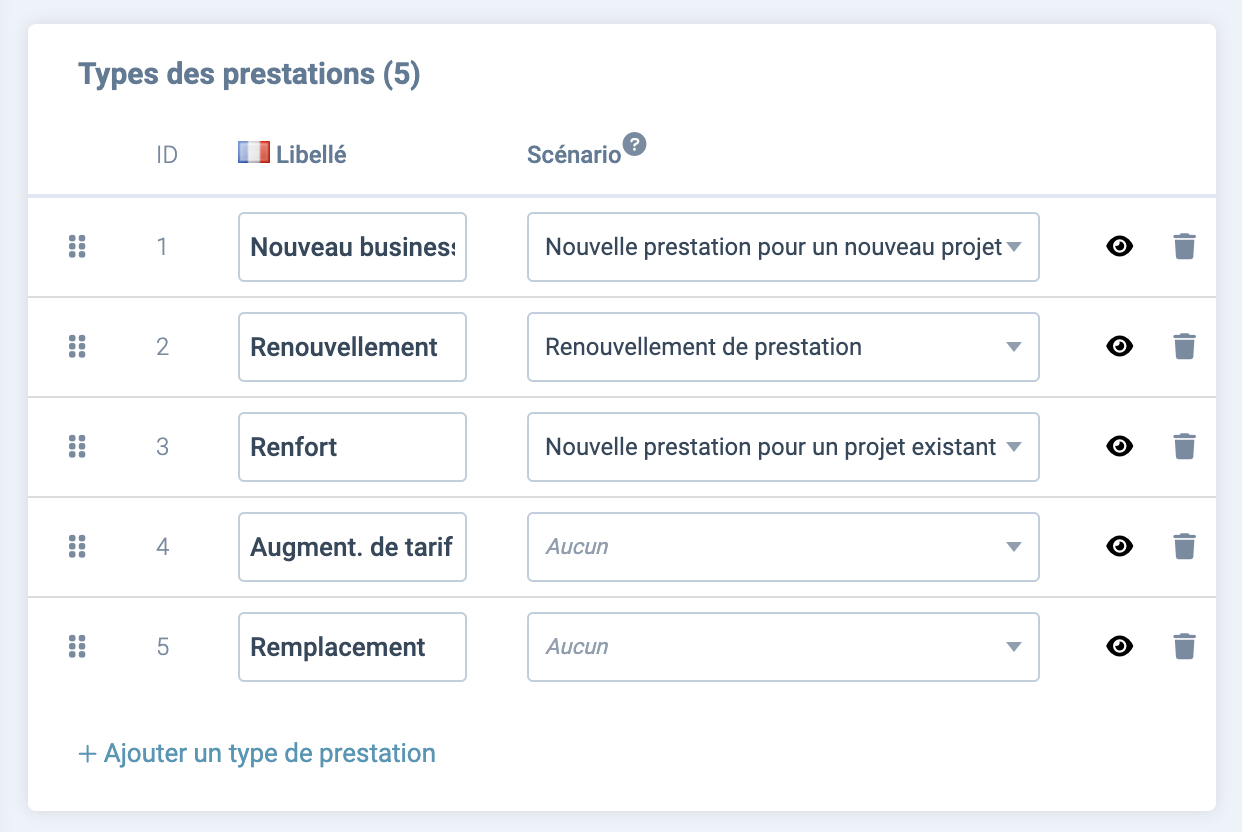Click trash icon for Renouvellement row
1242x832 pixels.
(x=1184, y=346)
